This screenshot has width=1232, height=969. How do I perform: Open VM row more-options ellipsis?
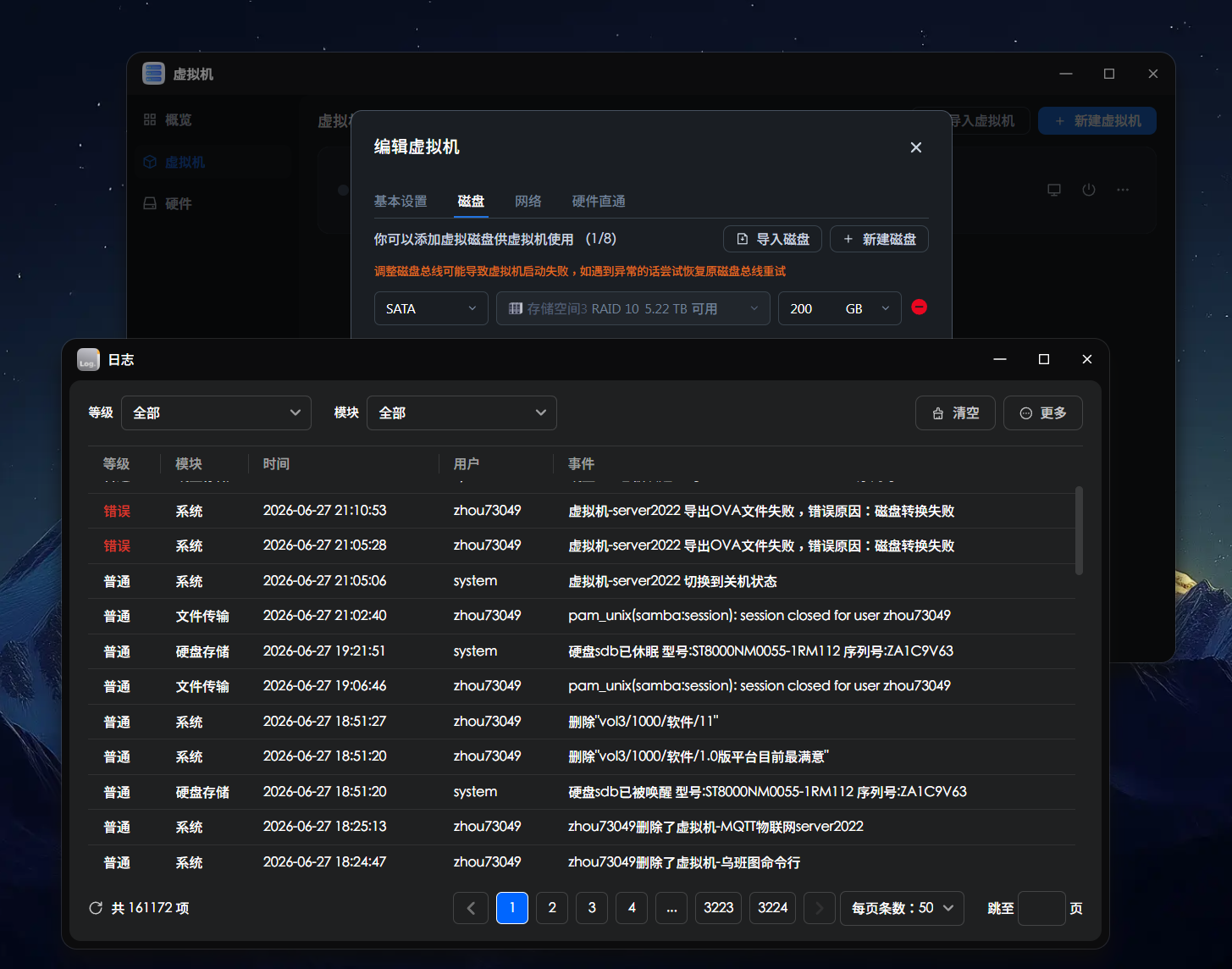pyautogui.click(x=1123, y=190)
